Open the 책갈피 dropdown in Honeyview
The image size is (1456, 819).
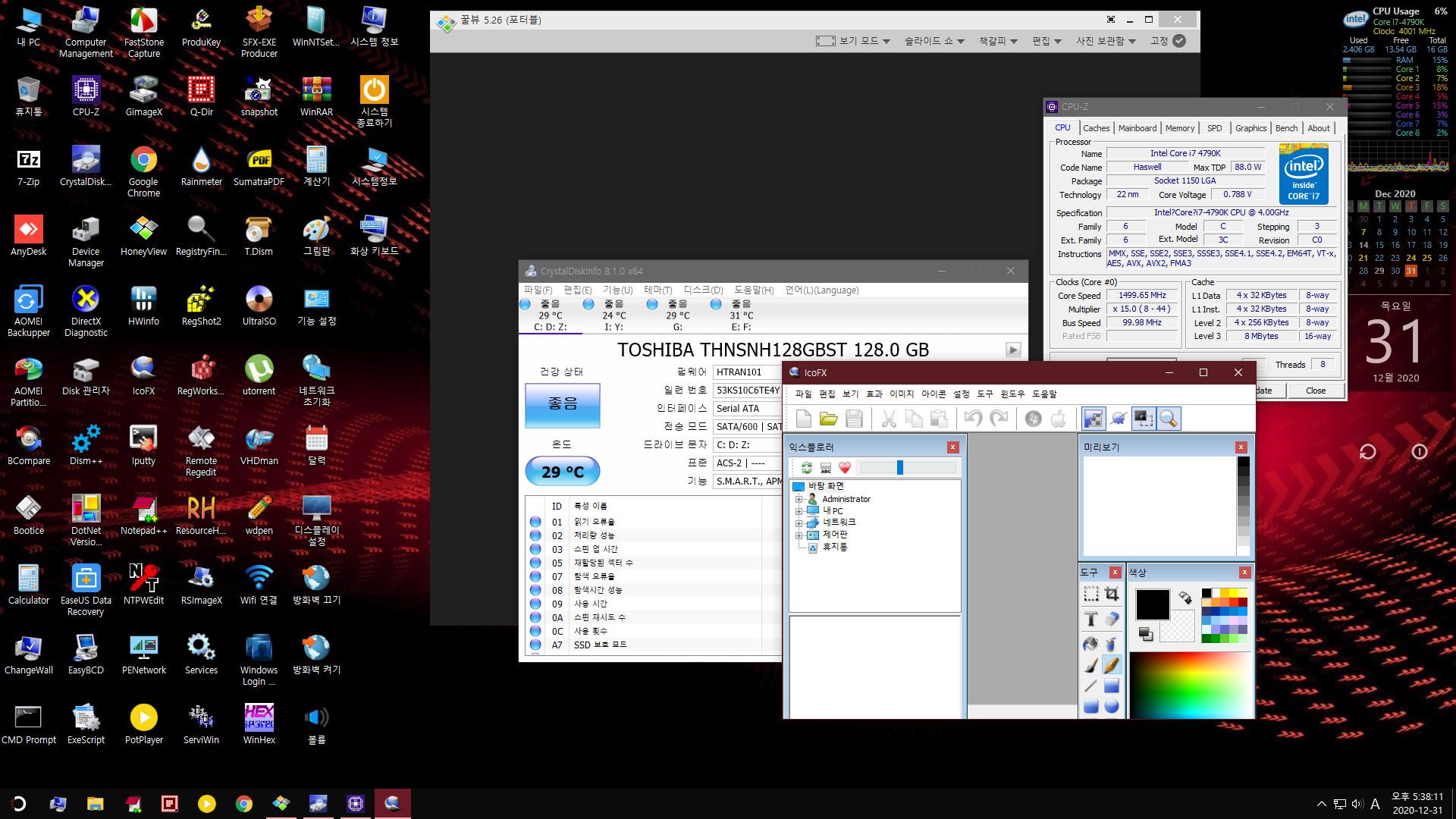(x=998, y=41)
